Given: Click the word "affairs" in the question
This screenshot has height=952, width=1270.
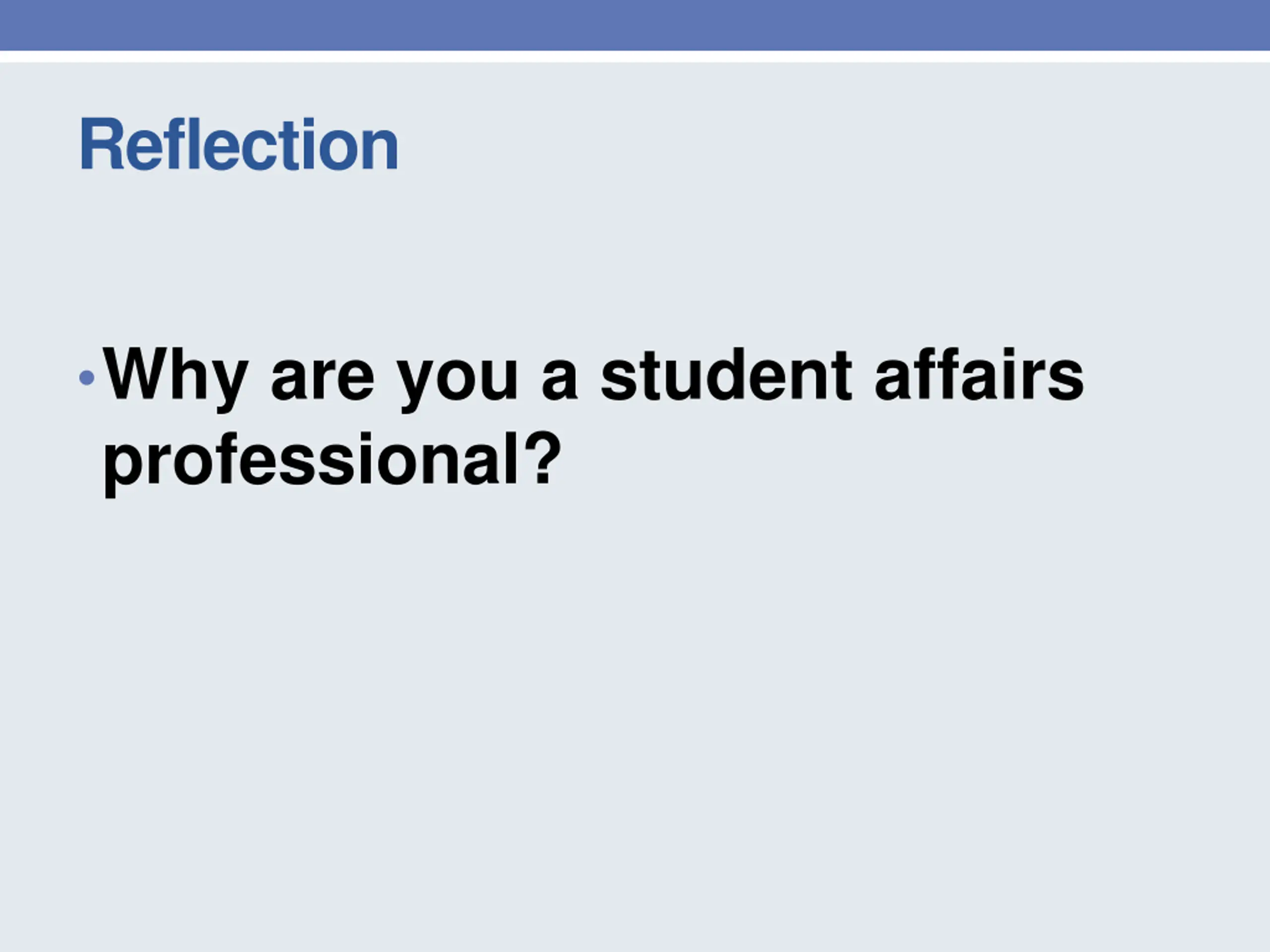Looking at the screenshot, I should point(979,373).
